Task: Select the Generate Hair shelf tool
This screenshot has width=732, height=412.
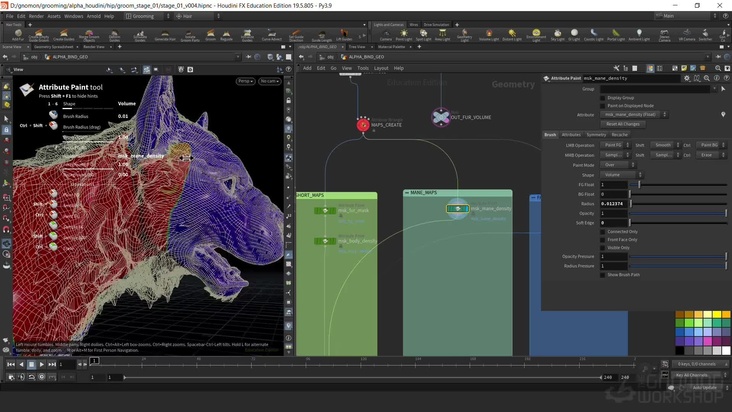Action: point(166,35)
